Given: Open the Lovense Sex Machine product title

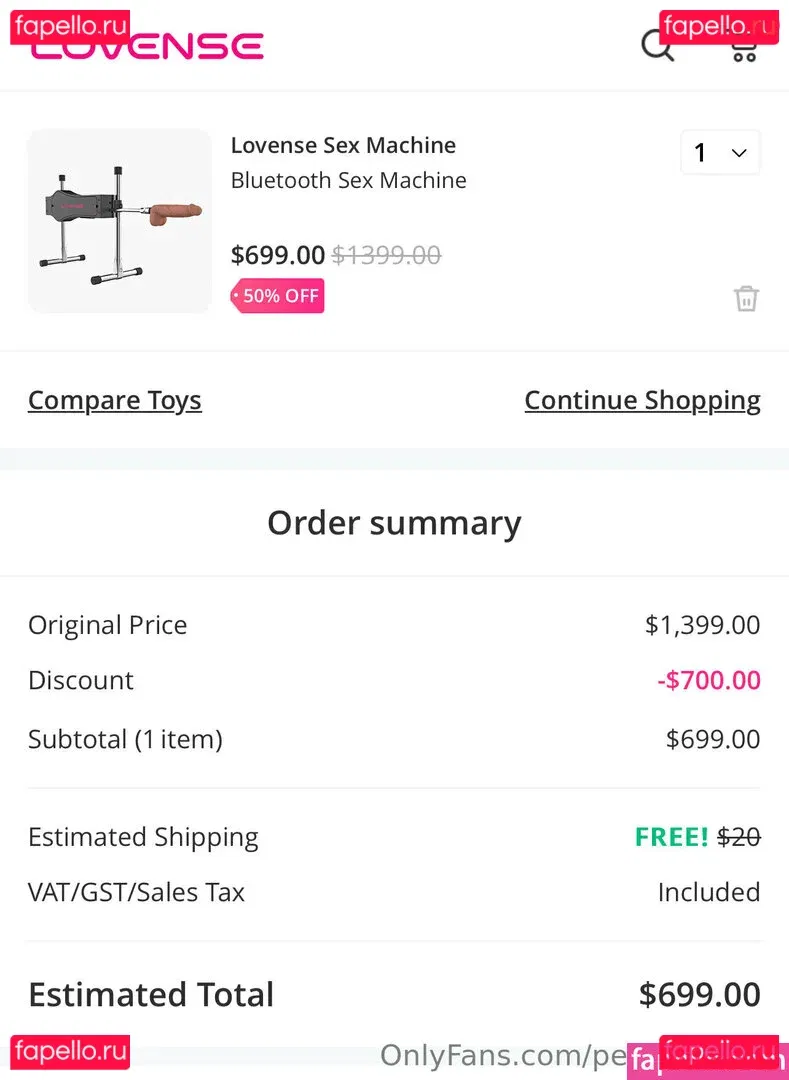Looking at the screenshot, I should click(x=343, y=145).
